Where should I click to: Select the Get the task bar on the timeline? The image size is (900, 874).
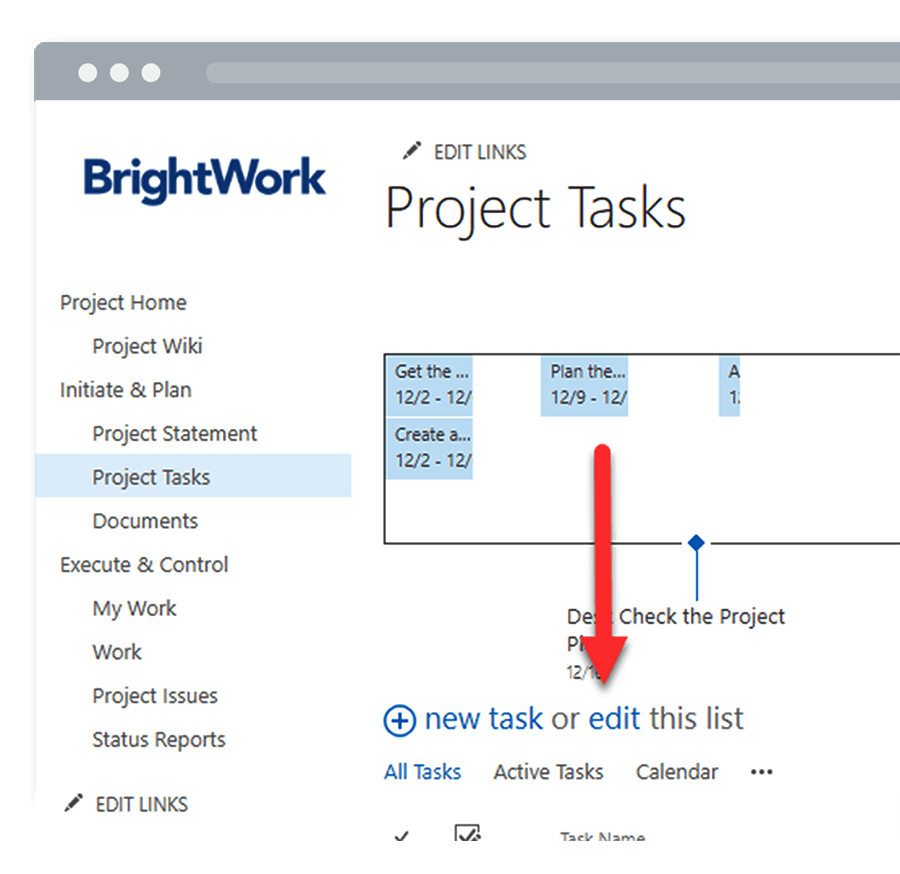click(x=429, y=384)
